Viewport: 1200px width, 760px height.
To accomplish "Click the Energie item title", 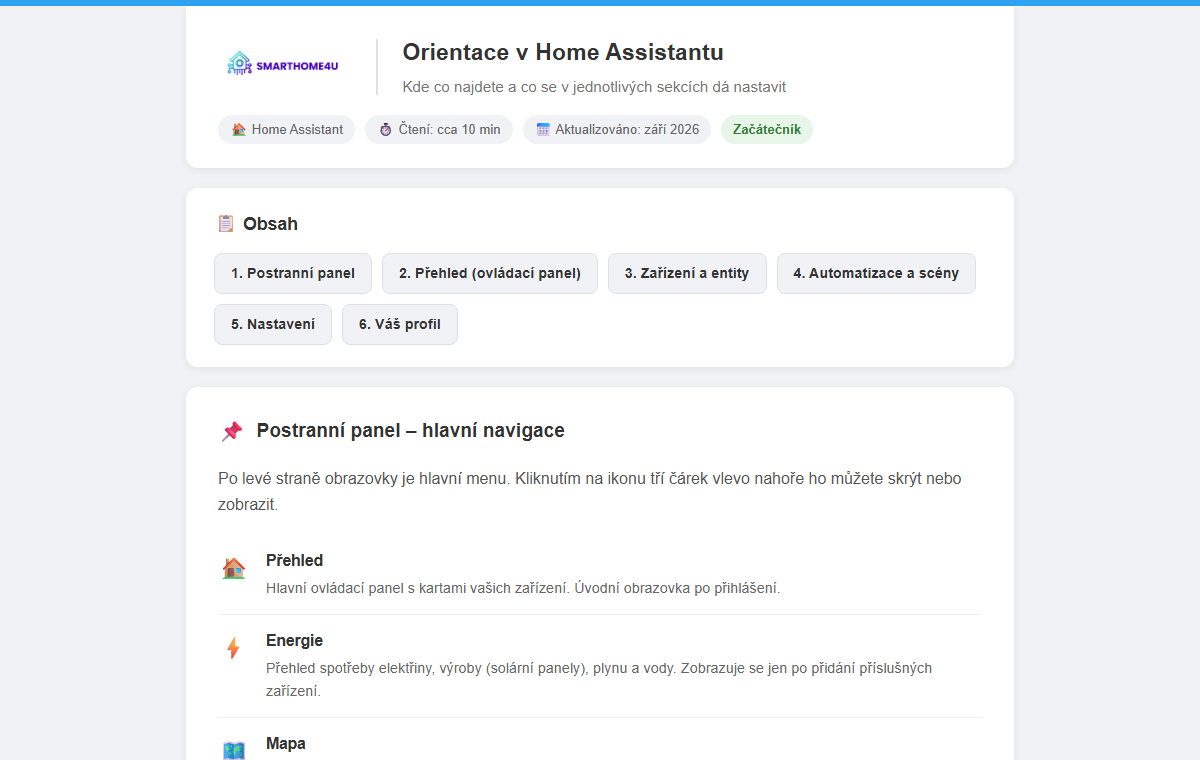I will [294, 640].
